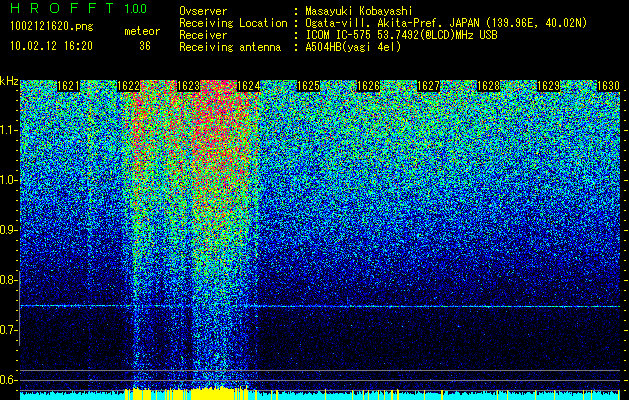Click the 1622 time marker
The image size is (629, 400).
128,86
